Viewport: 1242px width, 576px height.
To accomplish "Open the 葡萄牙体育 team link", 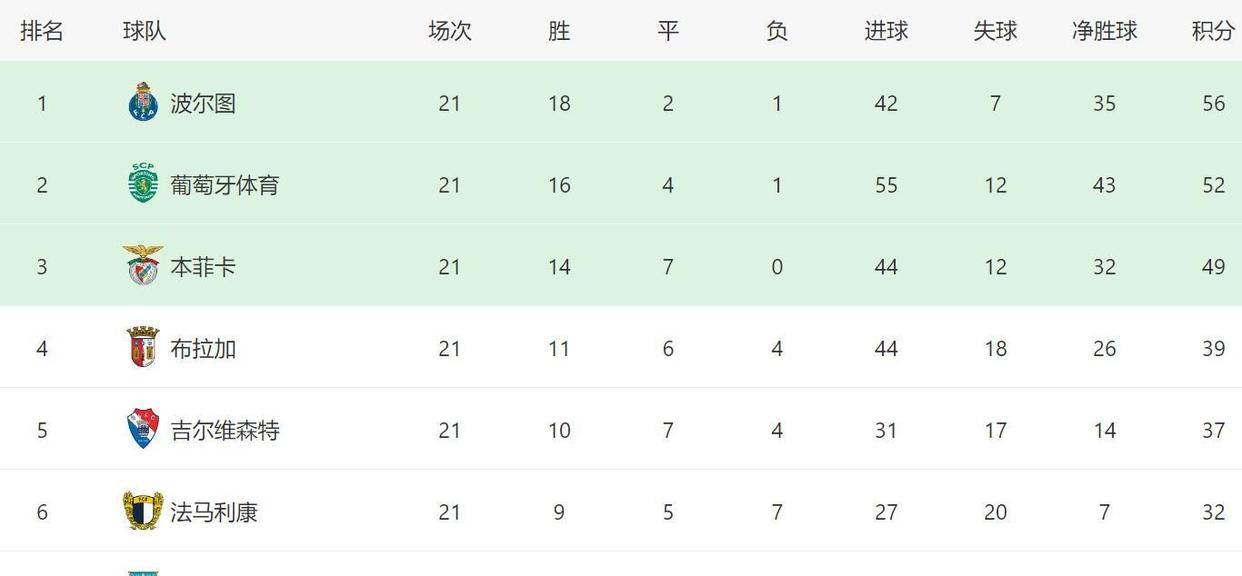I will pos(225,185).
